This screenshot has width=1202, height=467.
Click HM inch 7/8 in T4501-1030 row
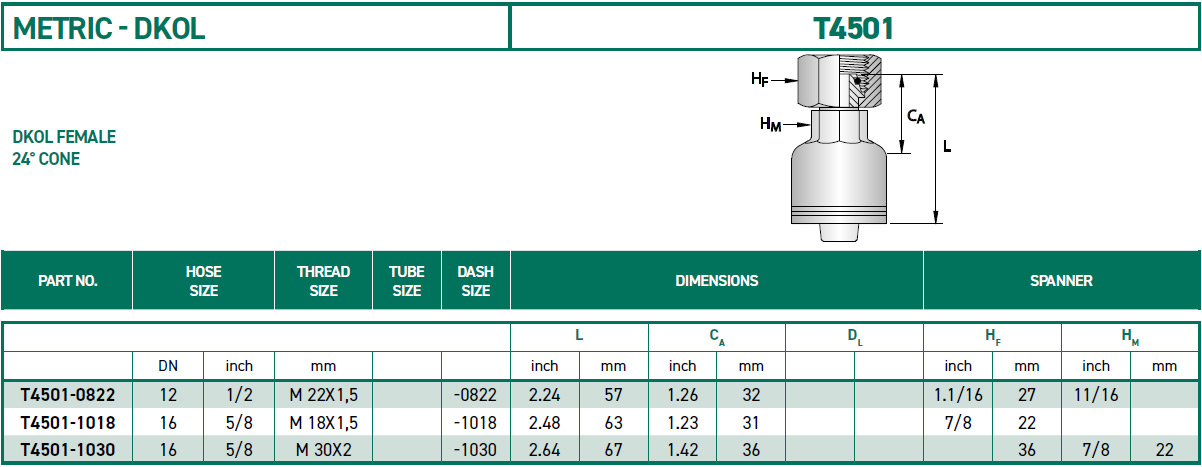point(1096,450)
